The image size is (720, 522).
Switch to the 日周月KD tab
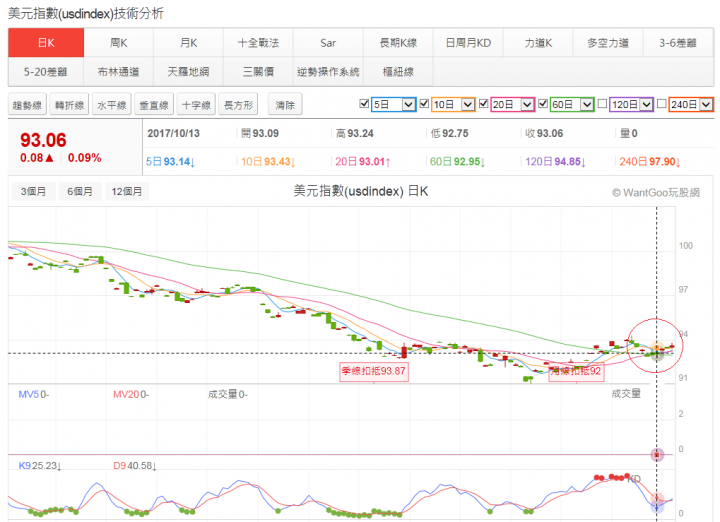[x=468, y=44]
